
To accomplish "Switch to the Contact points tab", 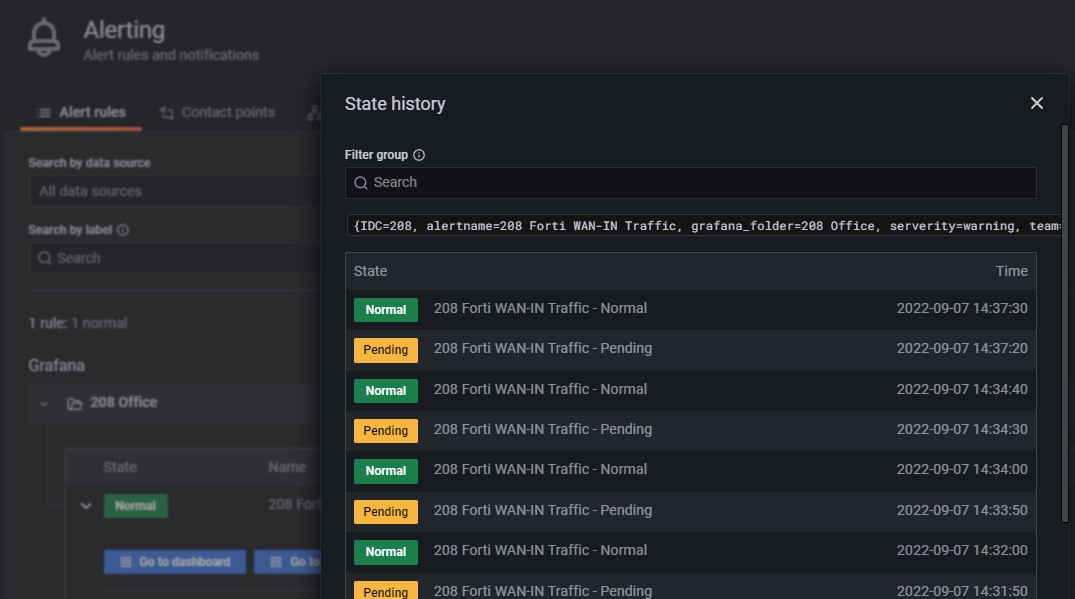I will point(217,112).
